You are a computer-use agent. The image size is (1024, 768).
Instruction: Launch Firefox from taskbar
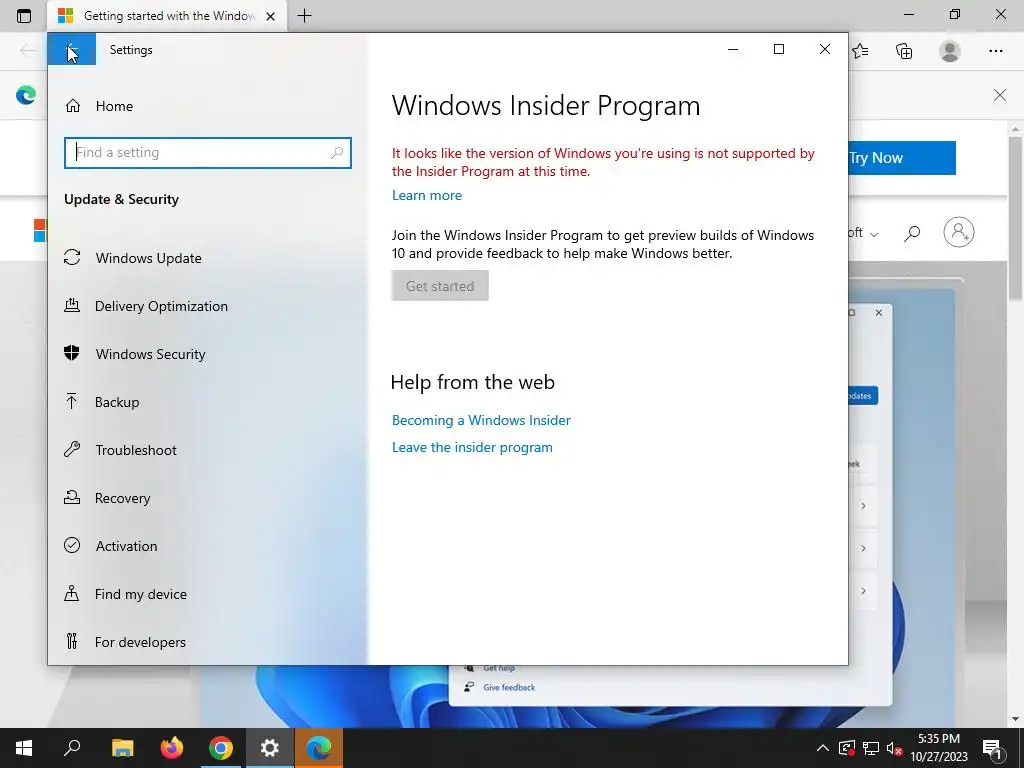[x=172, y=748]
